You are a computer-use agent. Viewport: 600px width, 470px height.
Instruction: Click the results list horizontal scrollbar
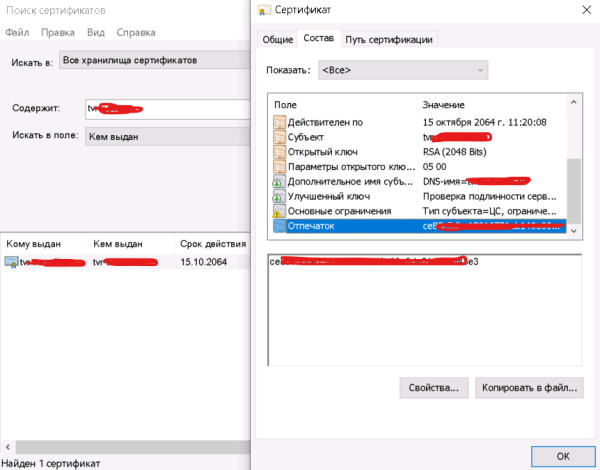133,447
